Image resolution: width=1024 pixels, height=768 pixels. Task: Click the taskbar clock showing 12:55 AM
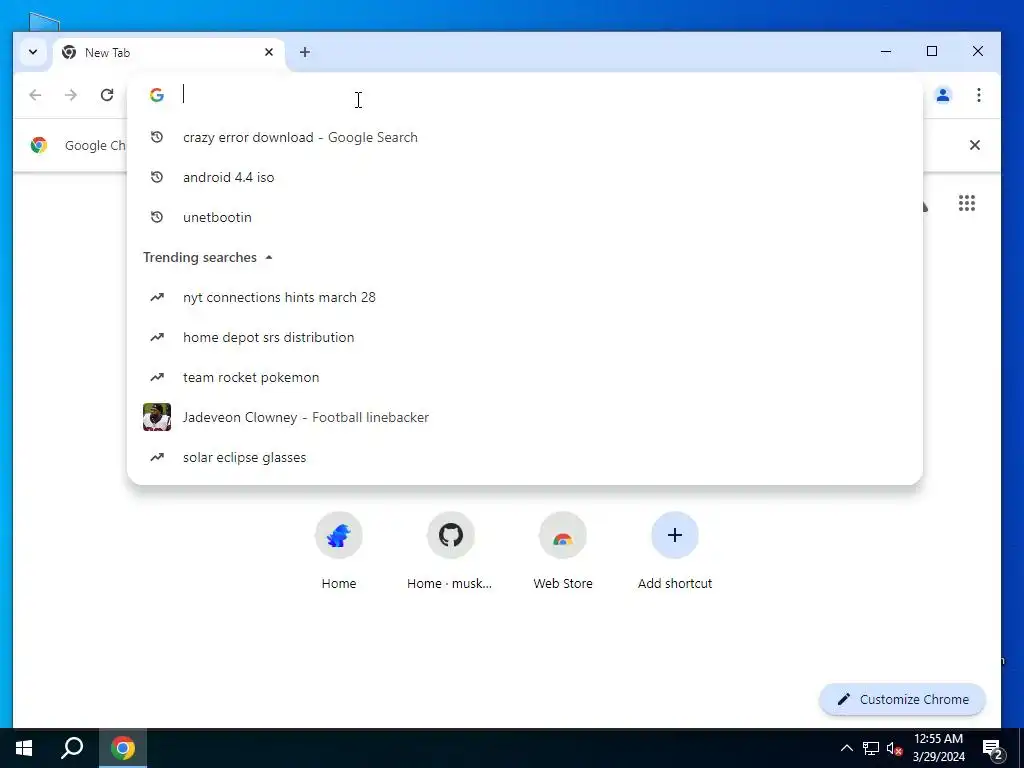tap(938, 748)
